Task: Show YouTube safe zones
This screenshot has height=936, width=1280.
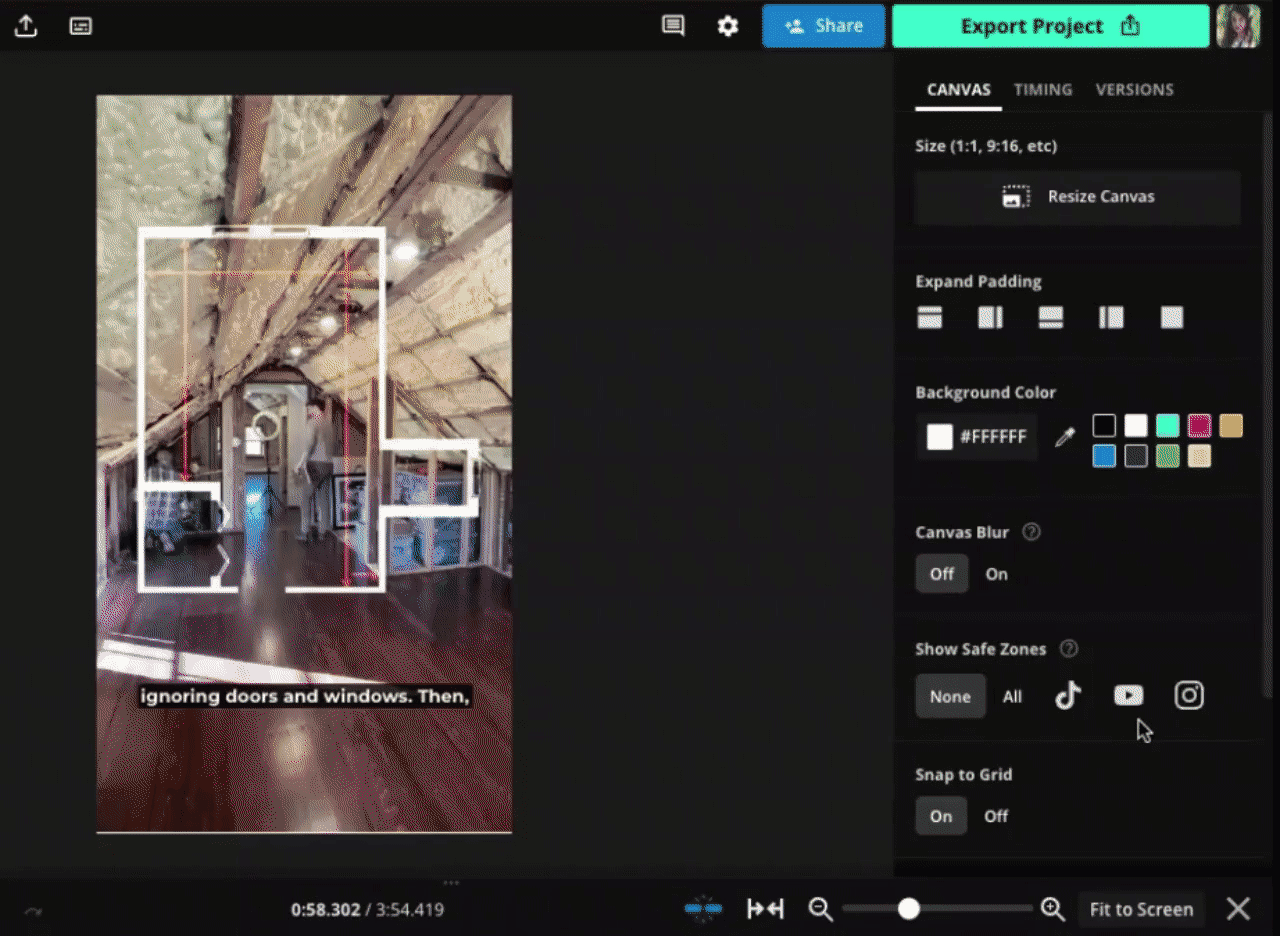Action: (x=1128, y=696)
